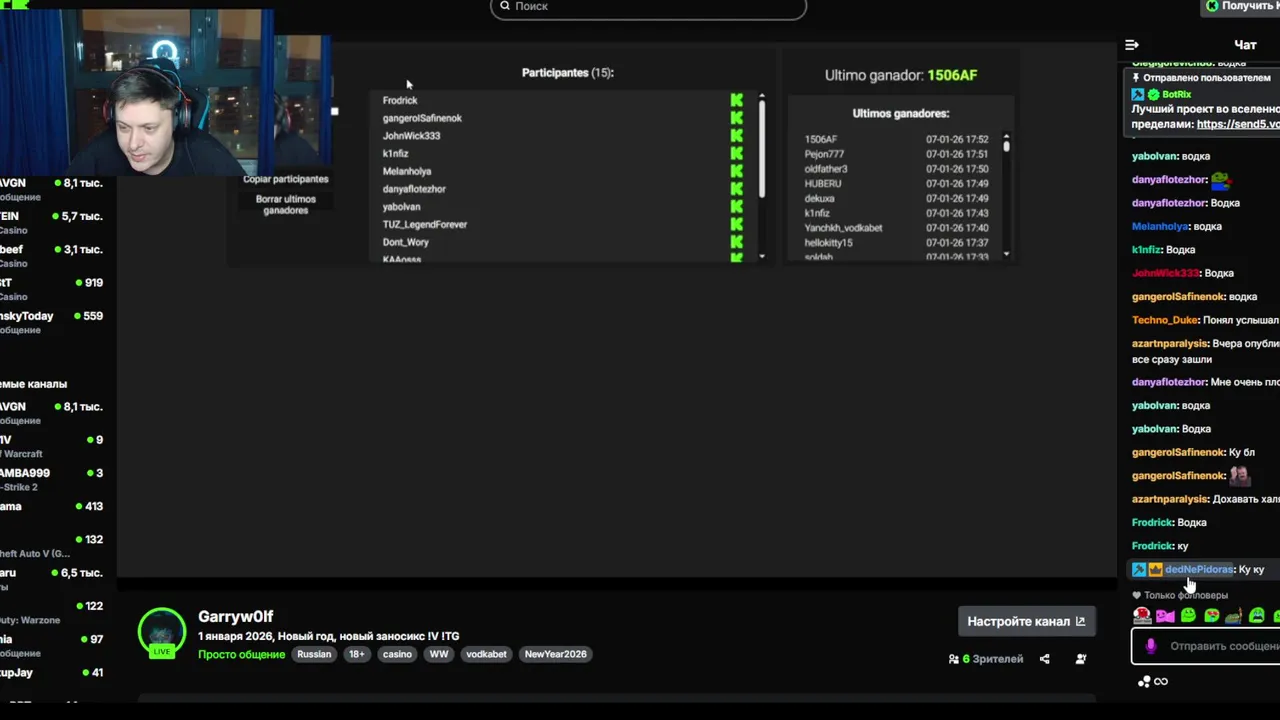The height and width of the screenshot is (720, 1280).
Task: Click JohnWick333 username in chat
Action: point(1165,273)
